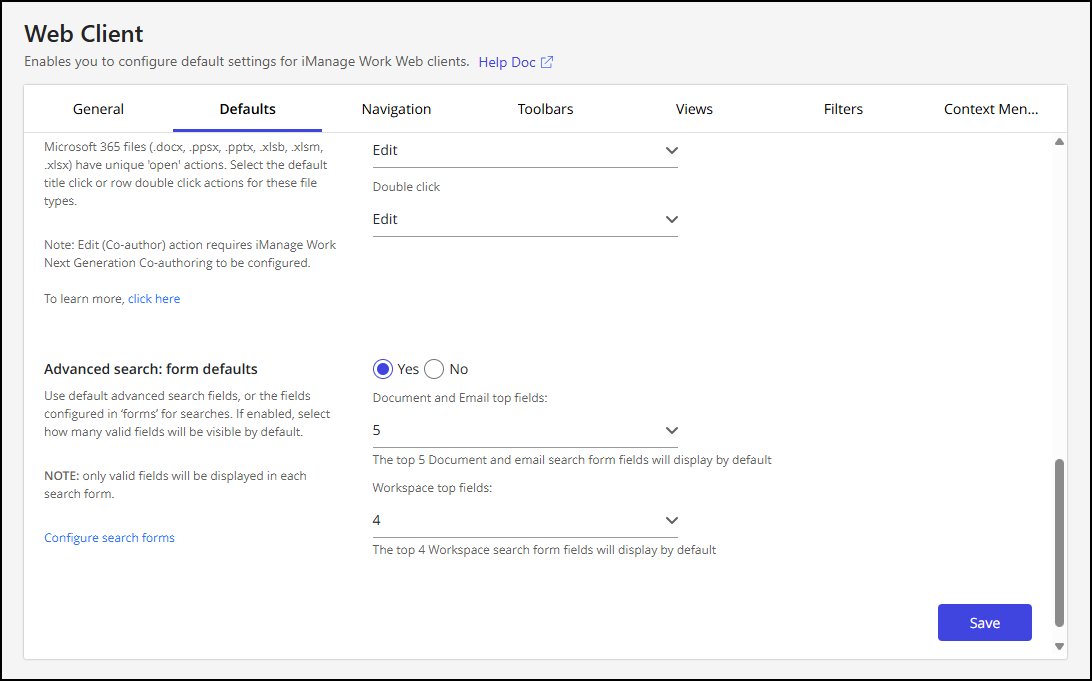Click the 'click here' learn more link
Image resolution: width=1092 pixels, height=681 pixels.
(x=154, y=298)
